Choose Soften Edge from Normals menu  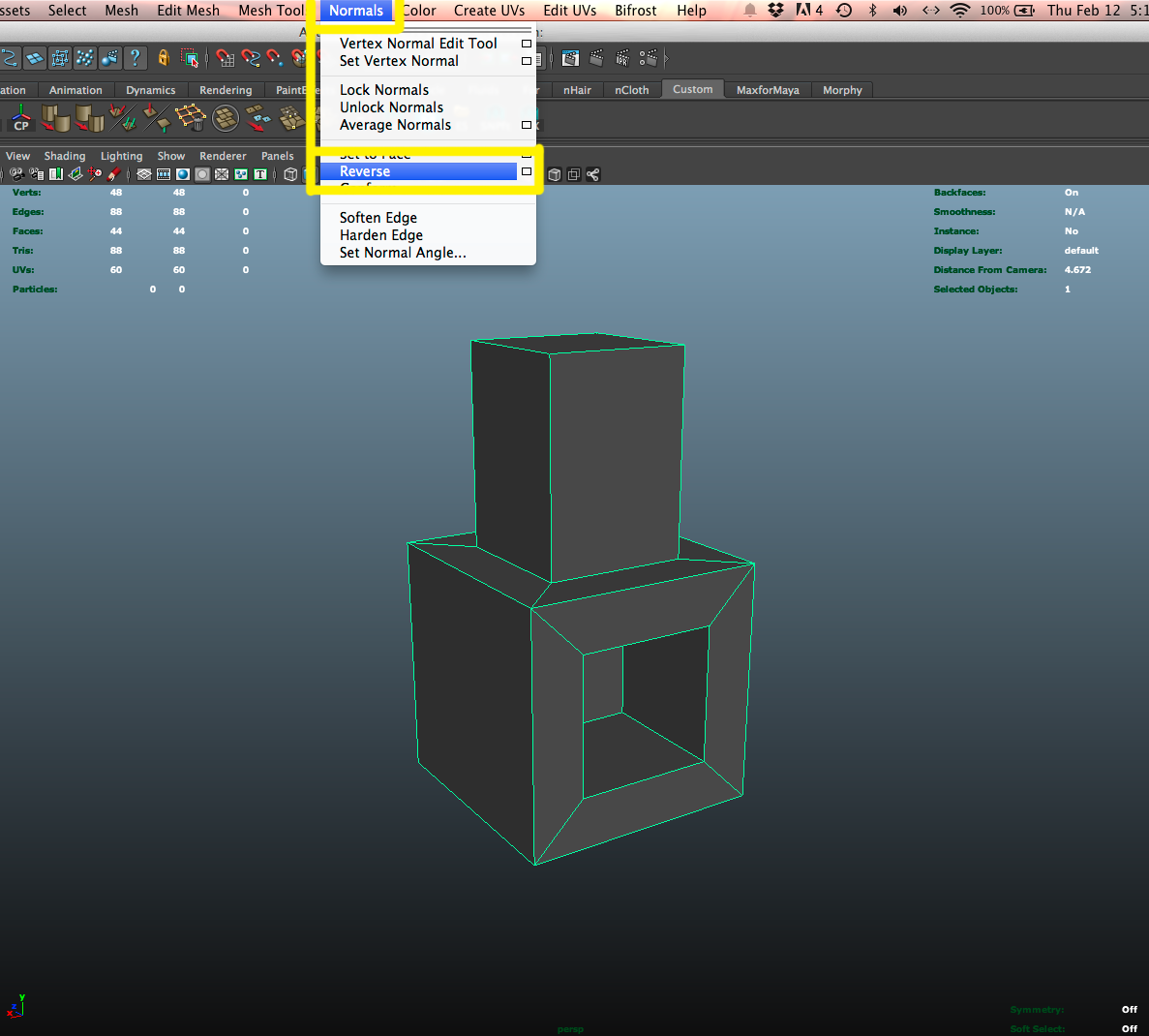click(378, 218)
